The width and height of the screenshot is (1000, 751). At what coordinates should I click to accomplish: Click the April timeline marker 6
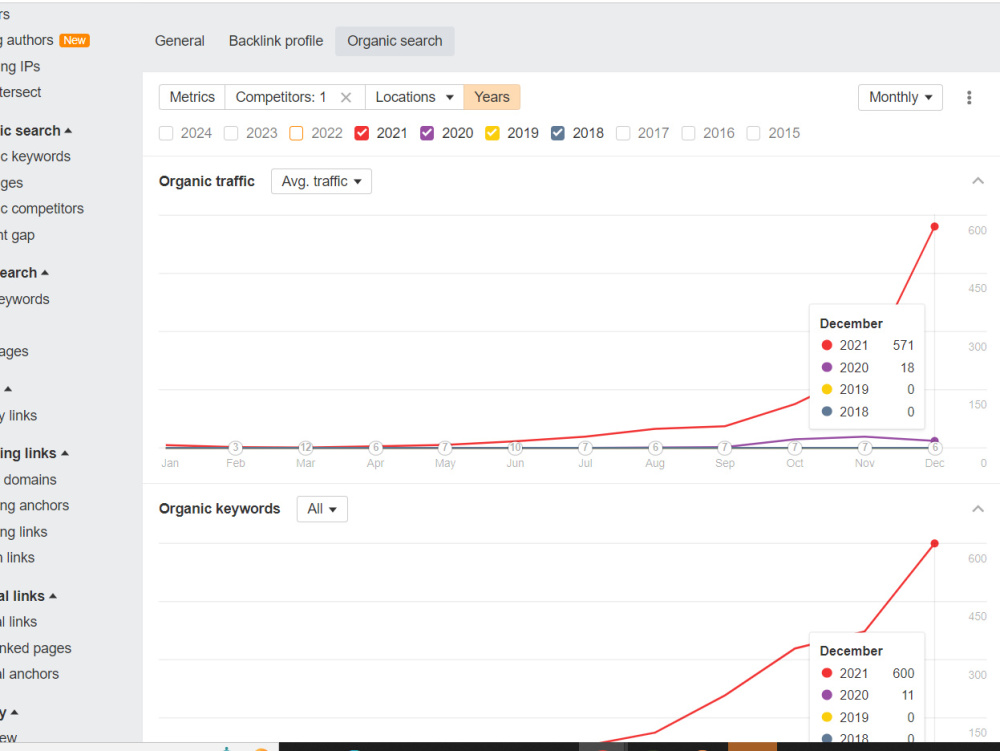(376, 448)
